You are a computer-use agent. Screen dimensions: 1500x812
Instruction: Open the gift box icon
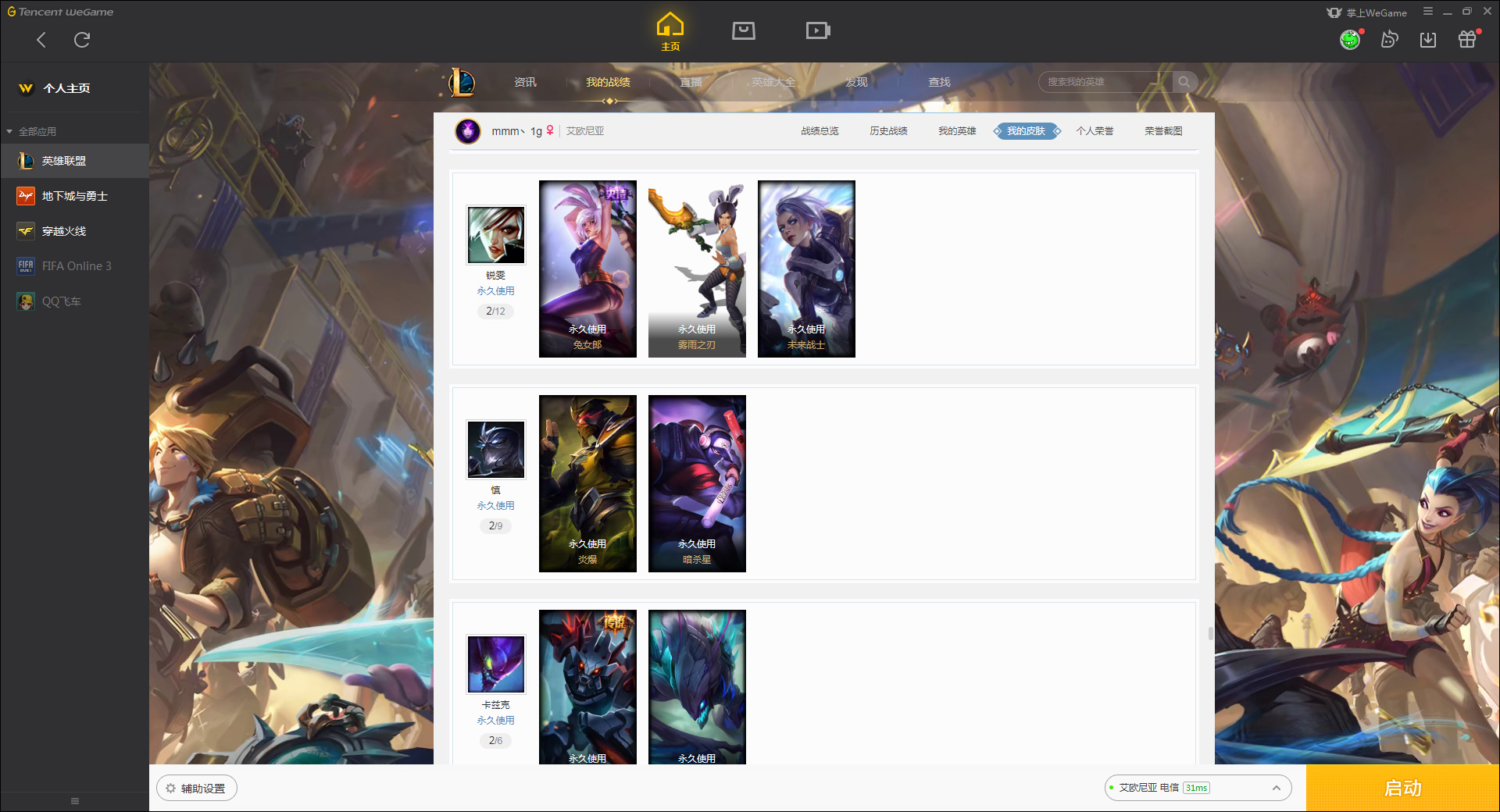pyautogui.click(x=1467, y=40)
